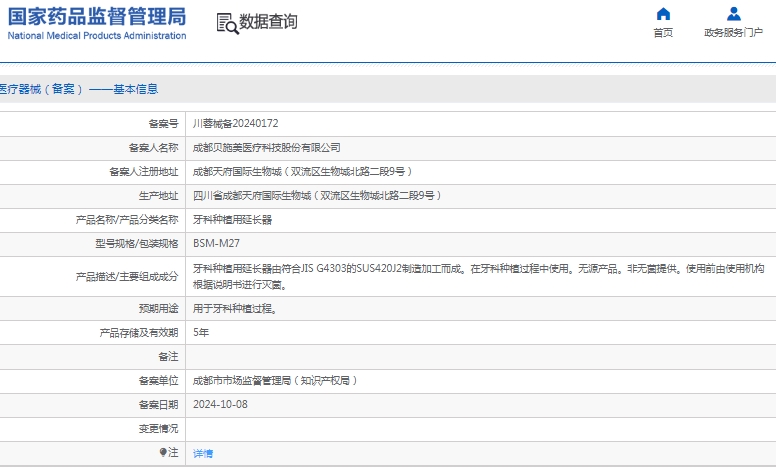The image size is (776, 468).
Task: Click the 数据查询 heading text
Action: coord(268,21)
